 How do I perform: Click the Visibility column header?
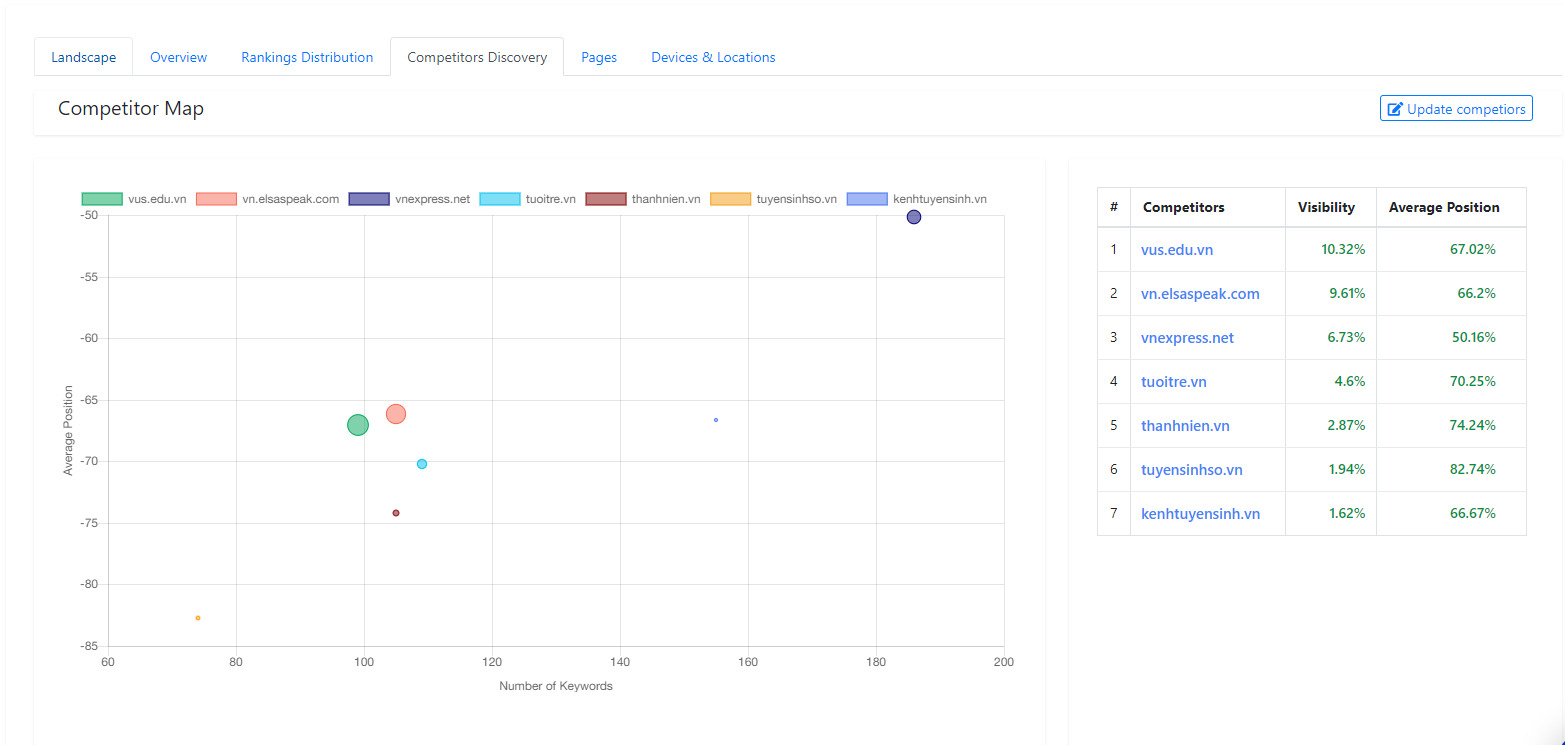coord(1326,207)
